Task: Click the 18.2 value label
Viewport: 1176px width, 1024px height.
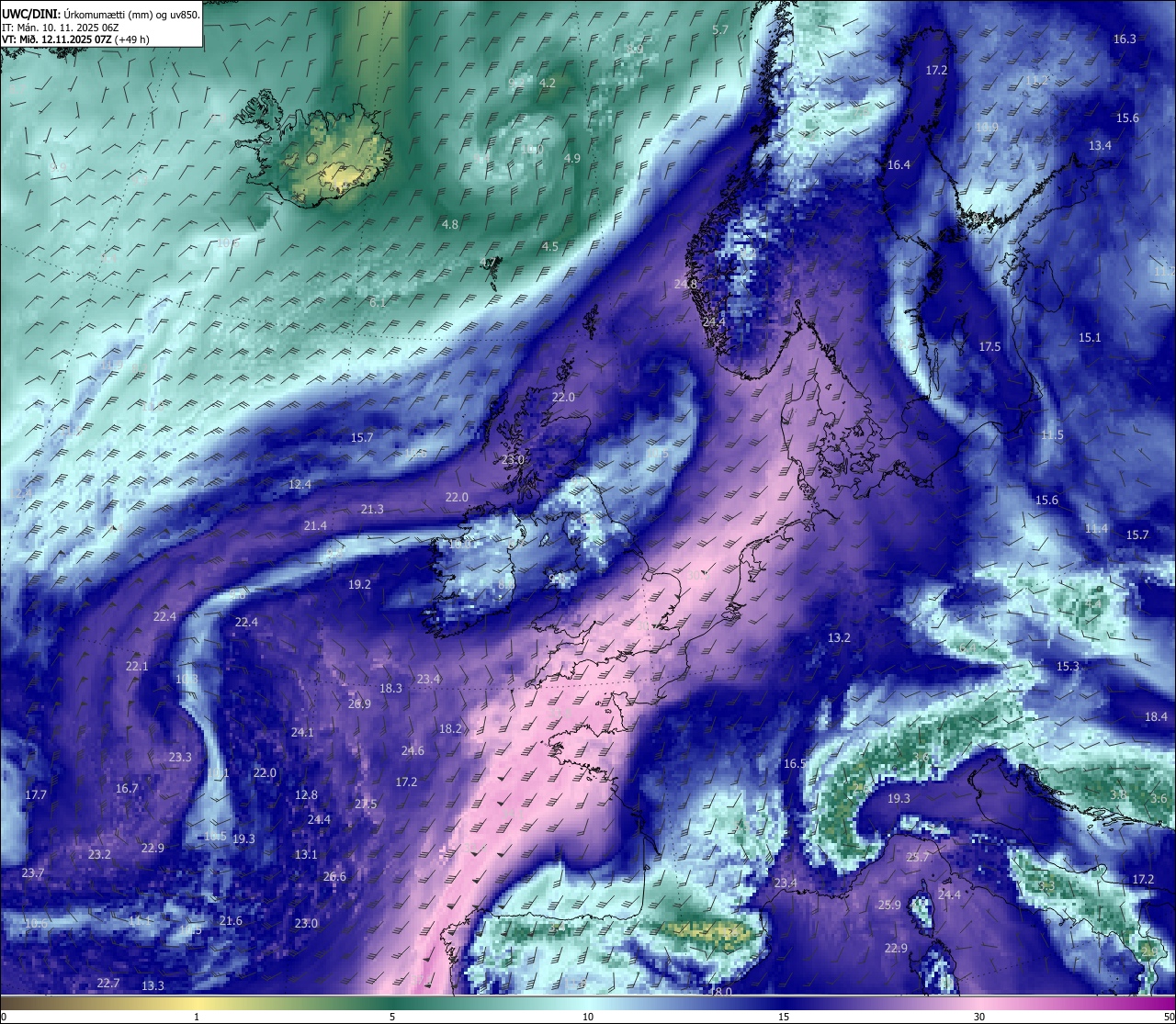Action: click(x=450, y=728)
